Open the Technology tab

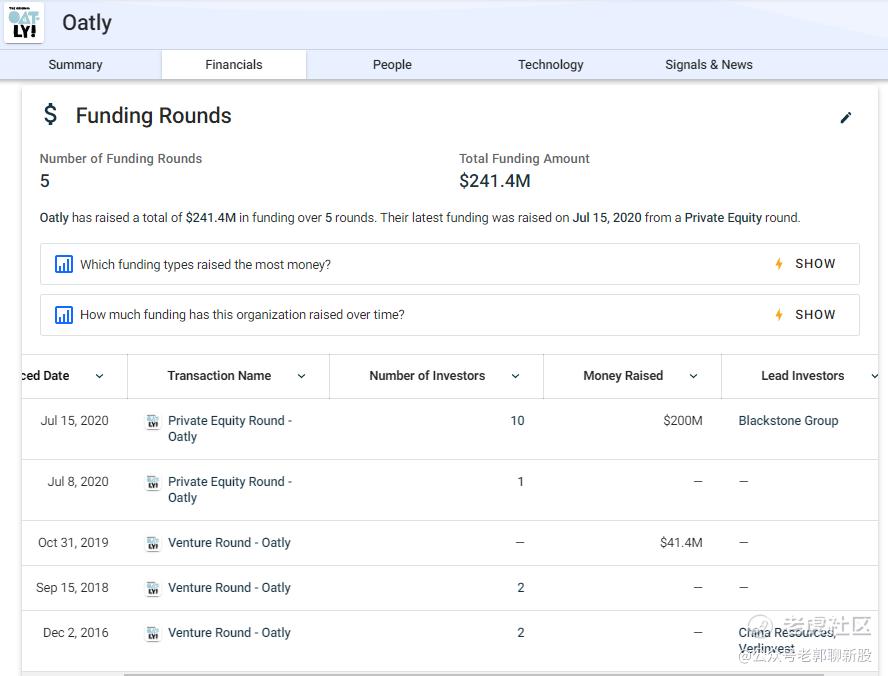550,65
